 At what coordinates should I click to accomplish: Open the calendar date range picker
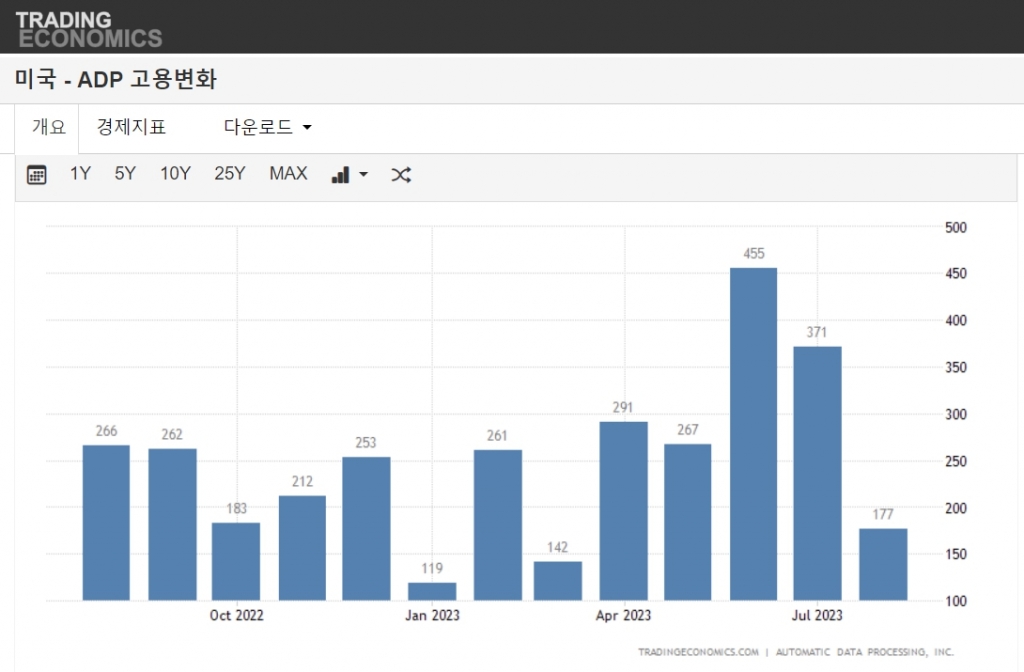[37, 175]
